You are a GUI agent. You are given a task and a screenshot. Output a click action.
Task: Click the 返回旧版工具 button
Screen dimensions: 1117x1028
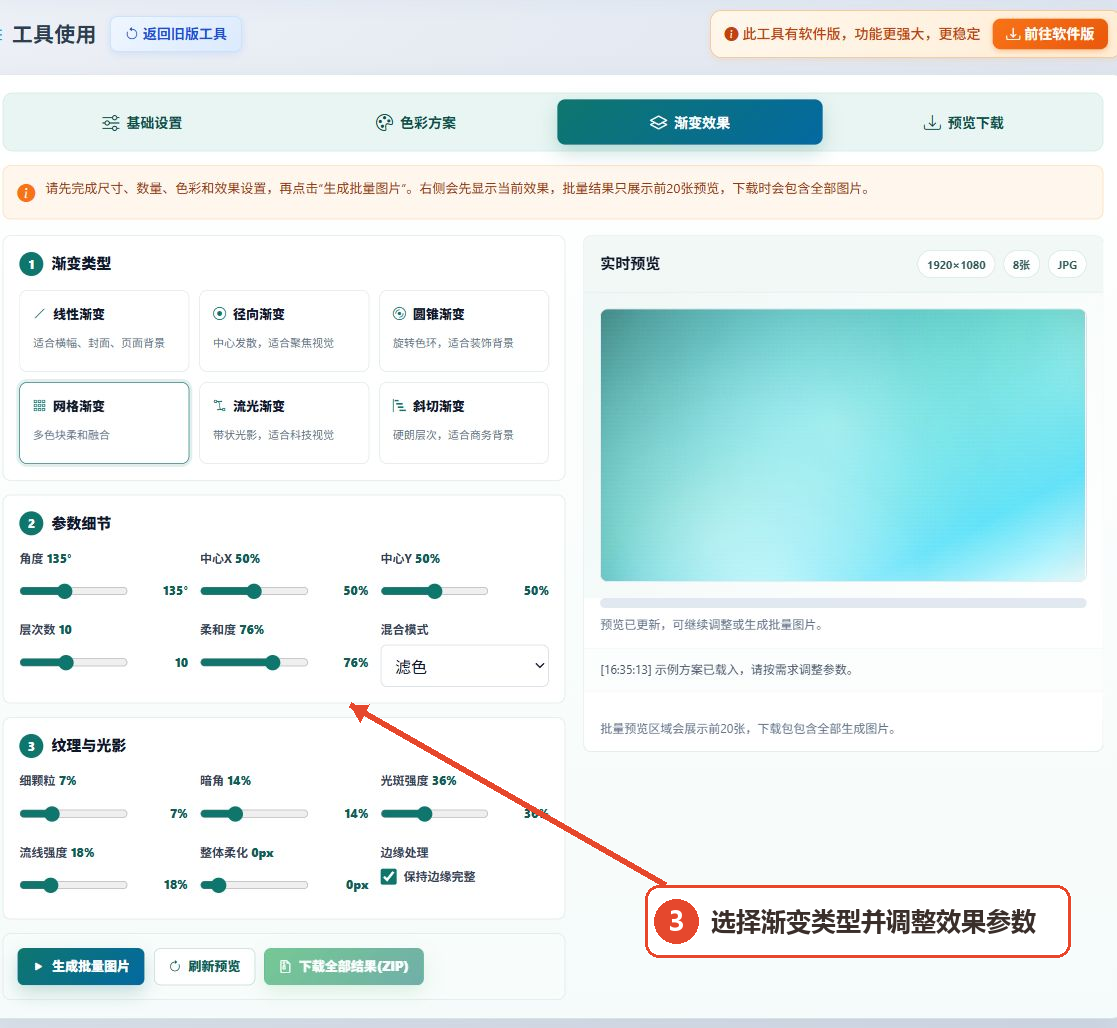[x=176, y=34]
